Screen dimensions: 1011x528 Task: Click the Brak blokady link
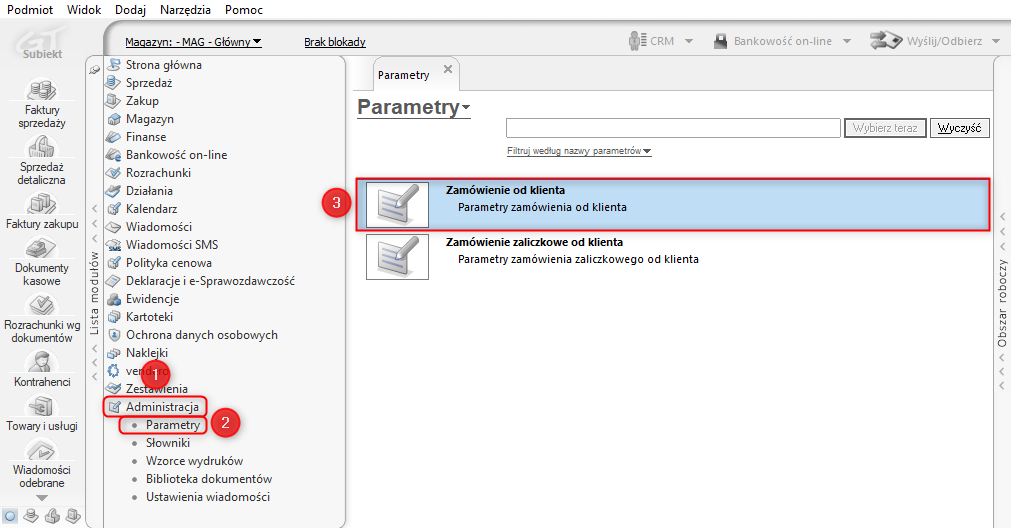pyautogui.click(x=335, y=42)
